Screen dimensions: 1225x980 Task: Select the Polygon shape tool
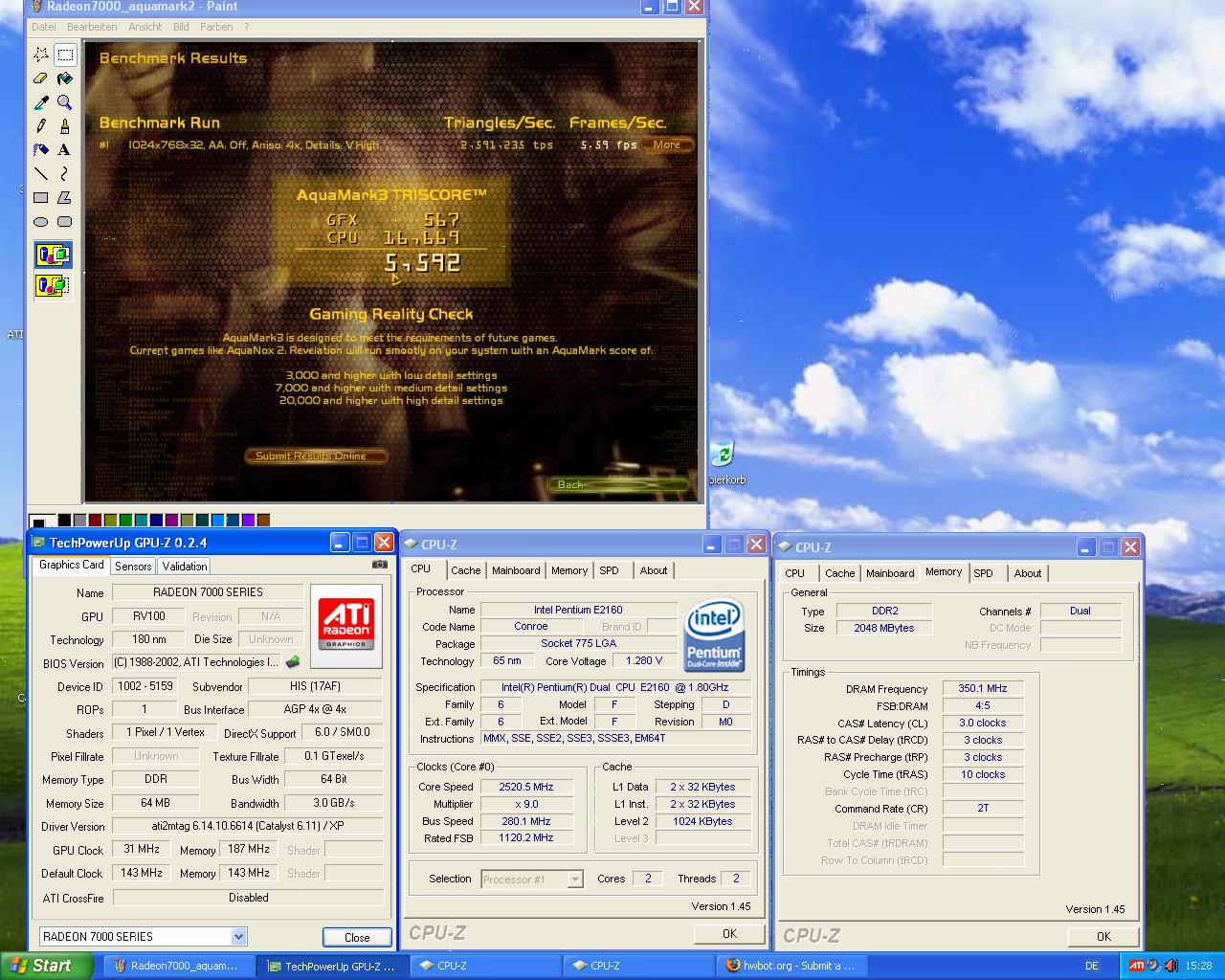coord(65,197)
